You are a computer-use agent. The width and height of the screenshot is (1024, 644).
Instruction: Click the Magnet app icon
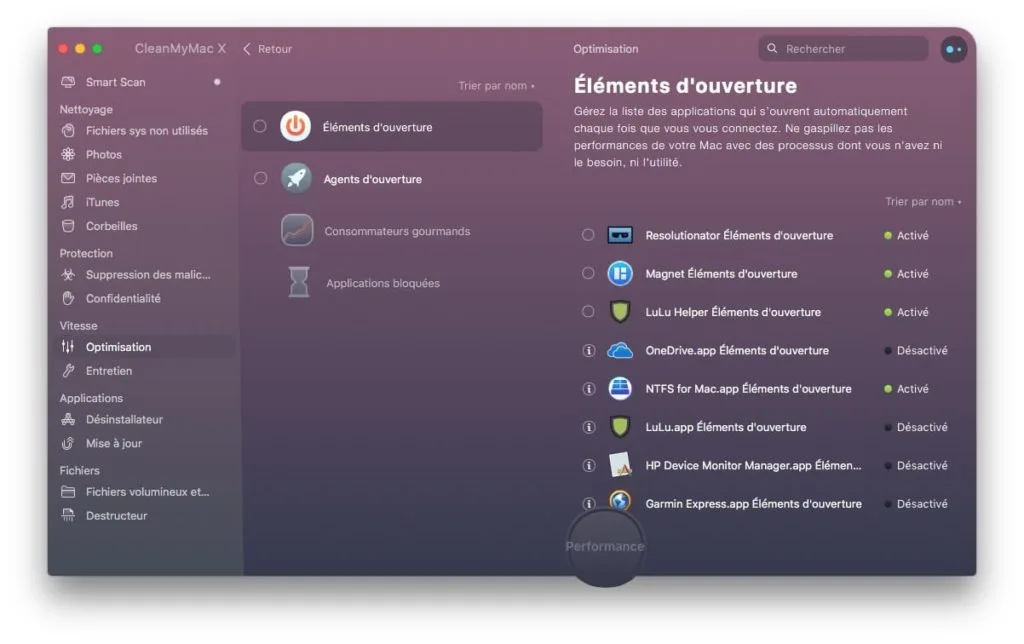(620, 274)
